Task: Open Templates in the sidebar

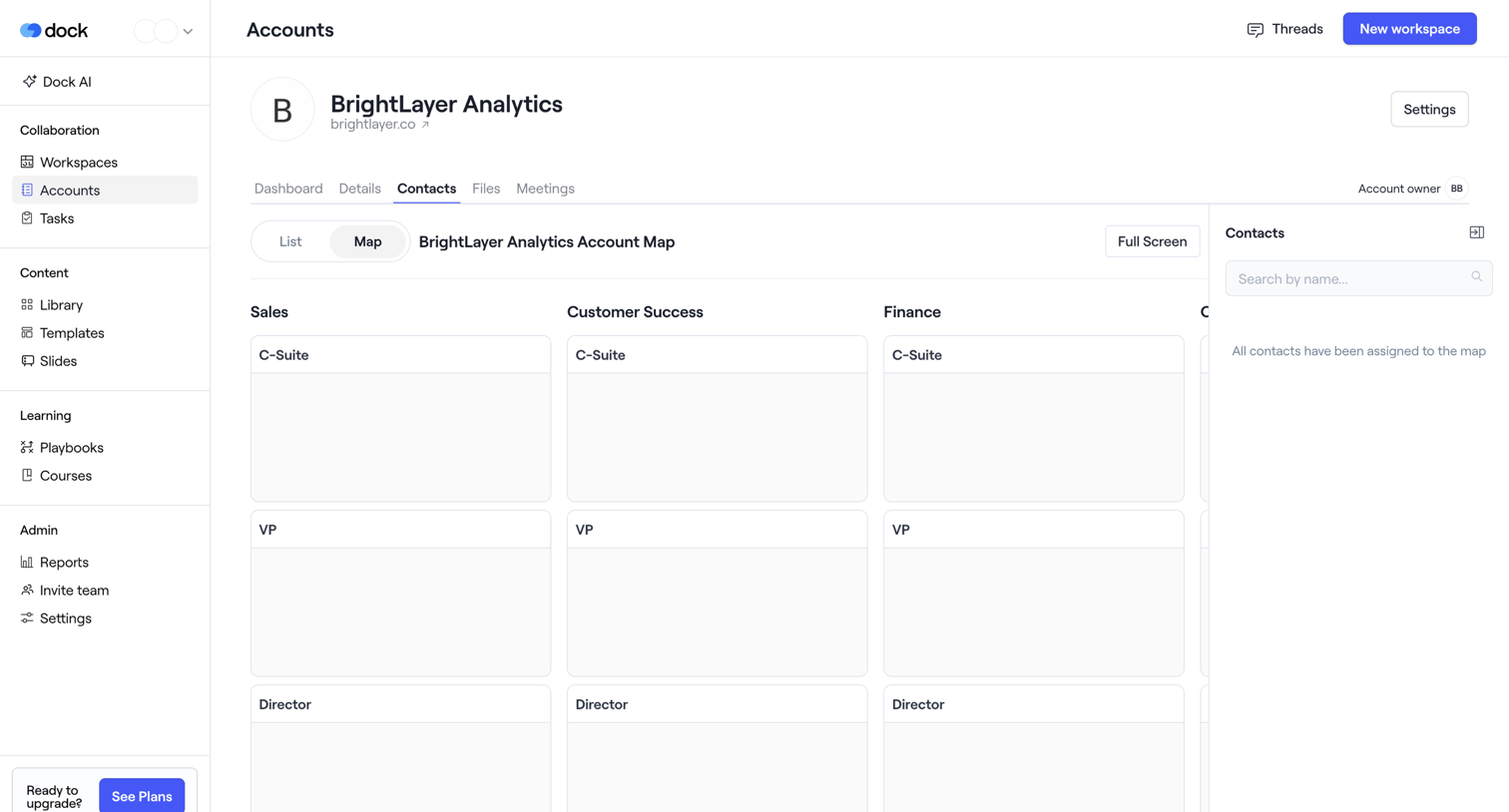Action: click(105, 332)
